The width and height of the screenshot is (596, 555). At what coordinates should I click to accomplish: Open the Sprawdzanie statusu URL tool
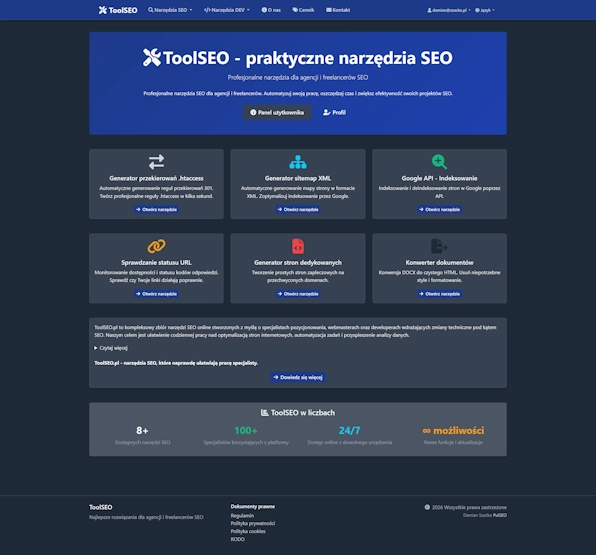click(x=156, y=294)
